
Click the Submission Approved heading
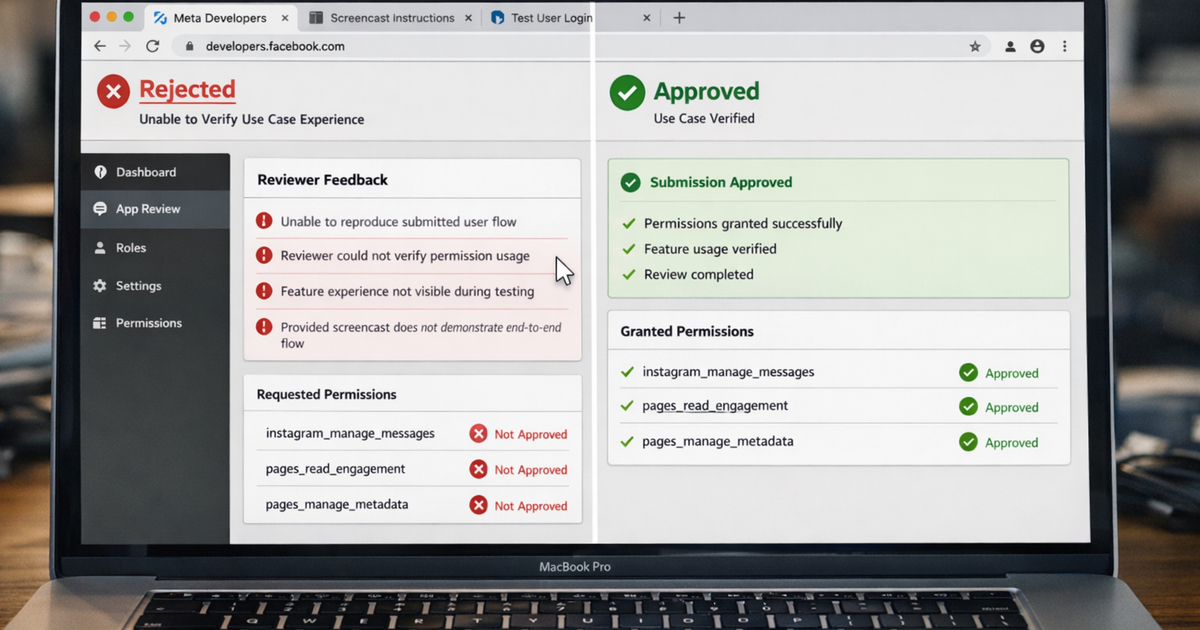point(721,182)
